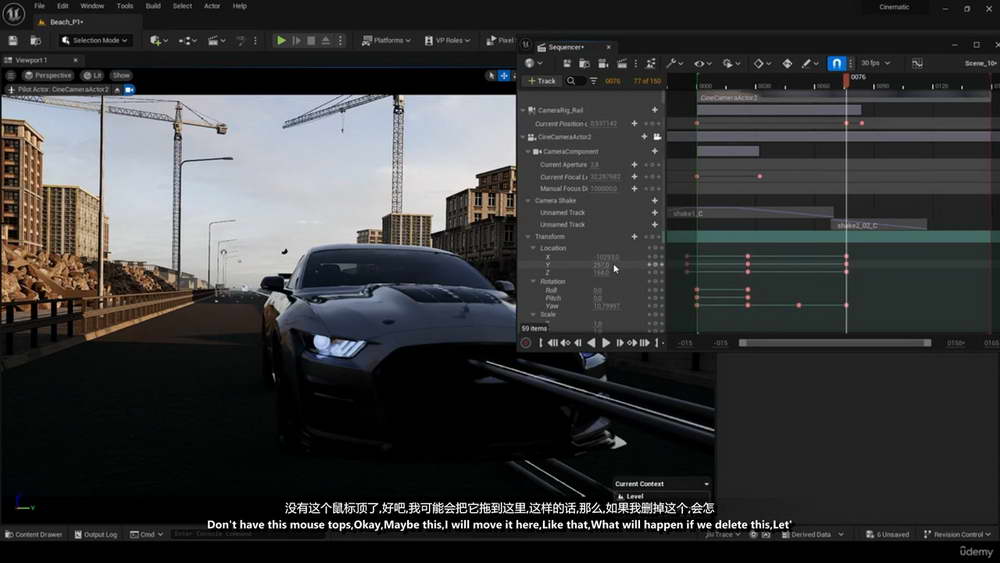Click the Sequencer browse to sequence icon
1000x563 pixels.
point(584,63)
